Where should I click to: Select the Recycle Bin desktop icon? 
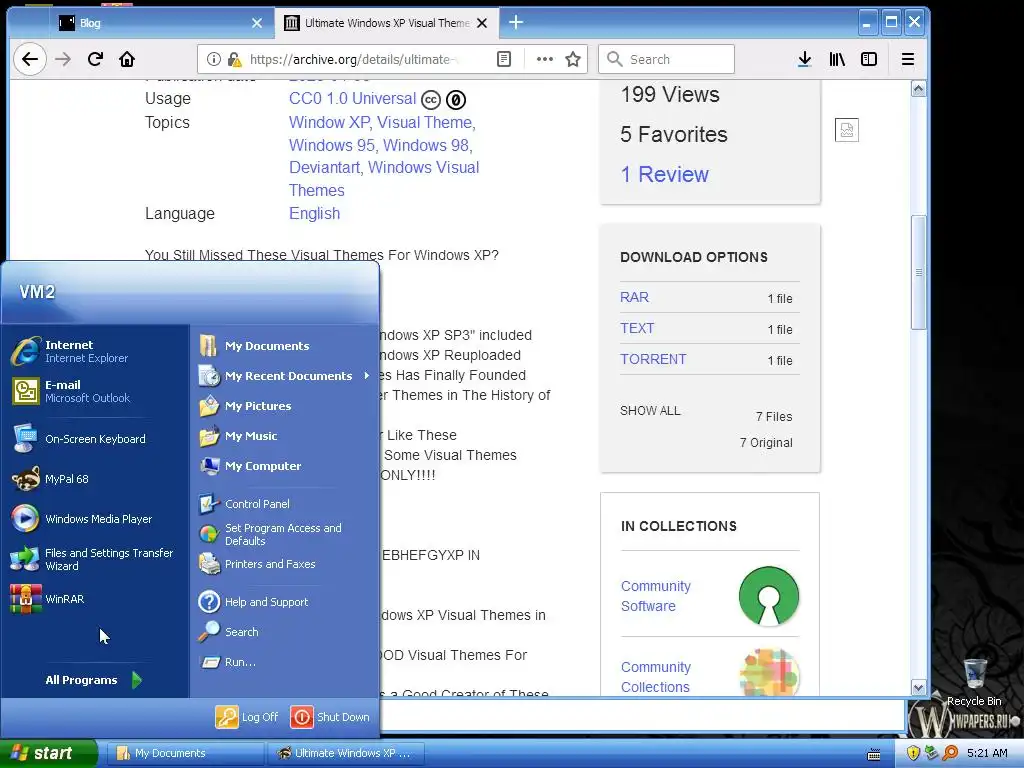pyautogui.click(x=974, y=682)
